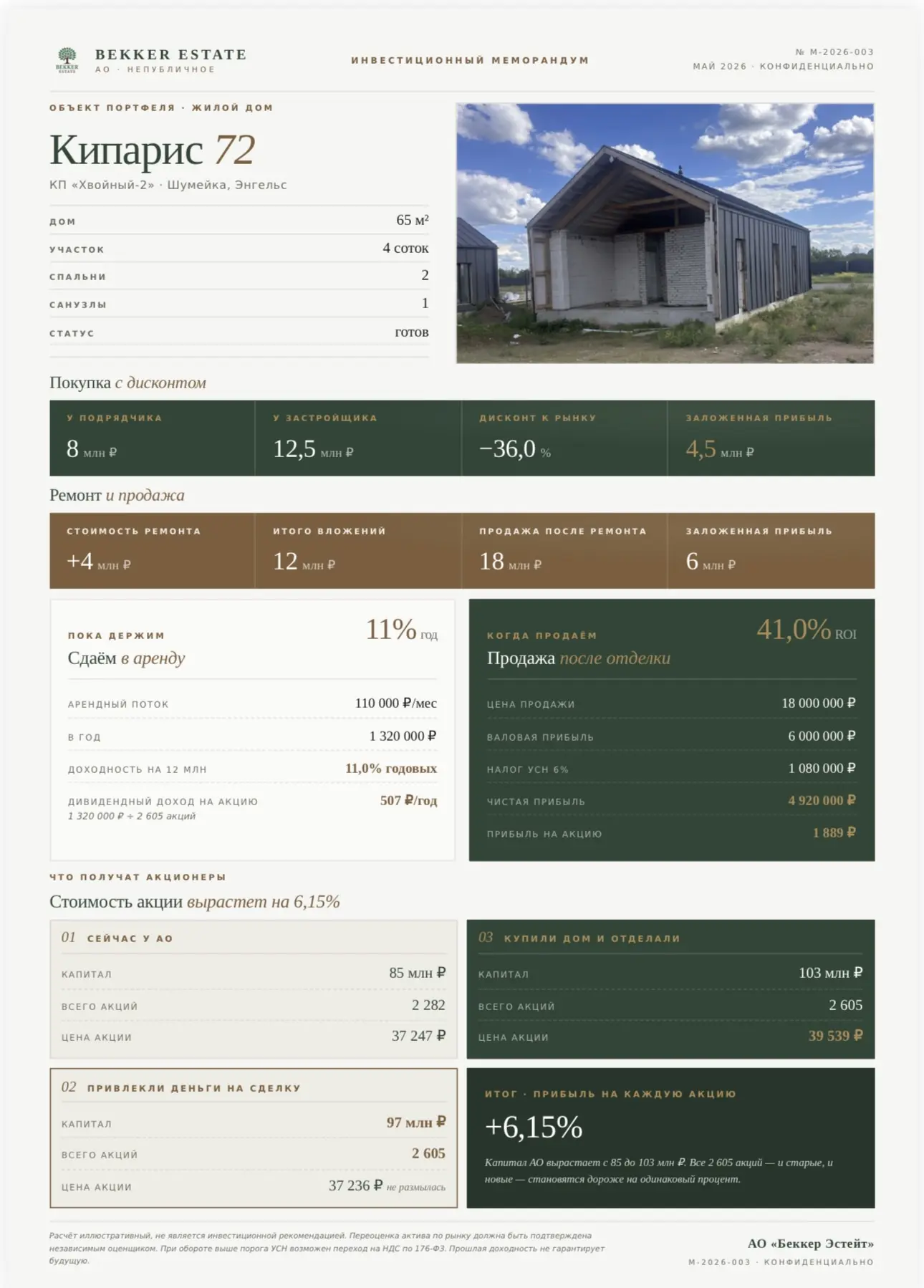
Task: Select 'Ремонт и продажа' section heading
Action: (117, 495)
